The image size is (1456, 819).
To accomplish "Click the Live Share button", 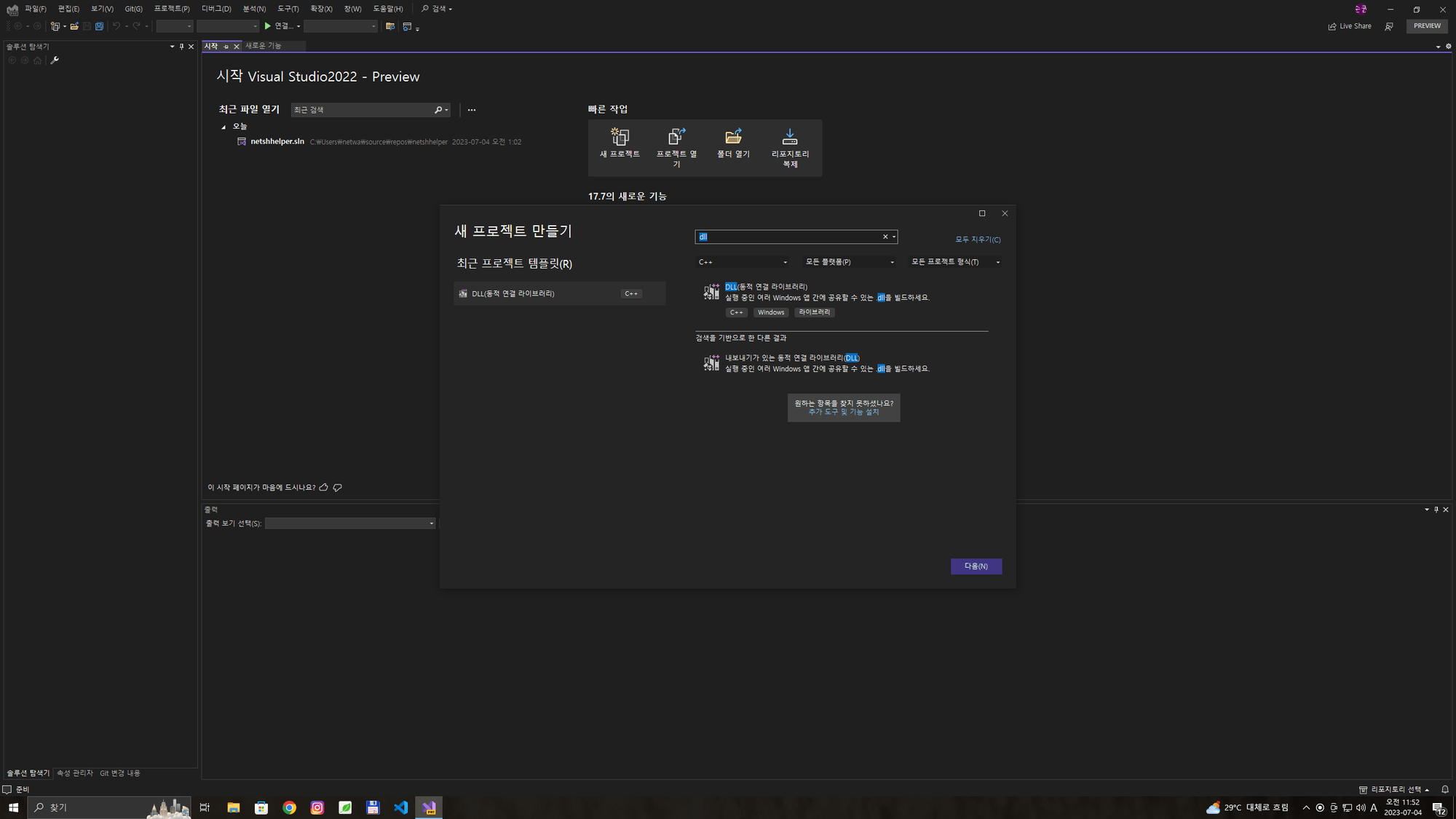I will [1350, 26].
